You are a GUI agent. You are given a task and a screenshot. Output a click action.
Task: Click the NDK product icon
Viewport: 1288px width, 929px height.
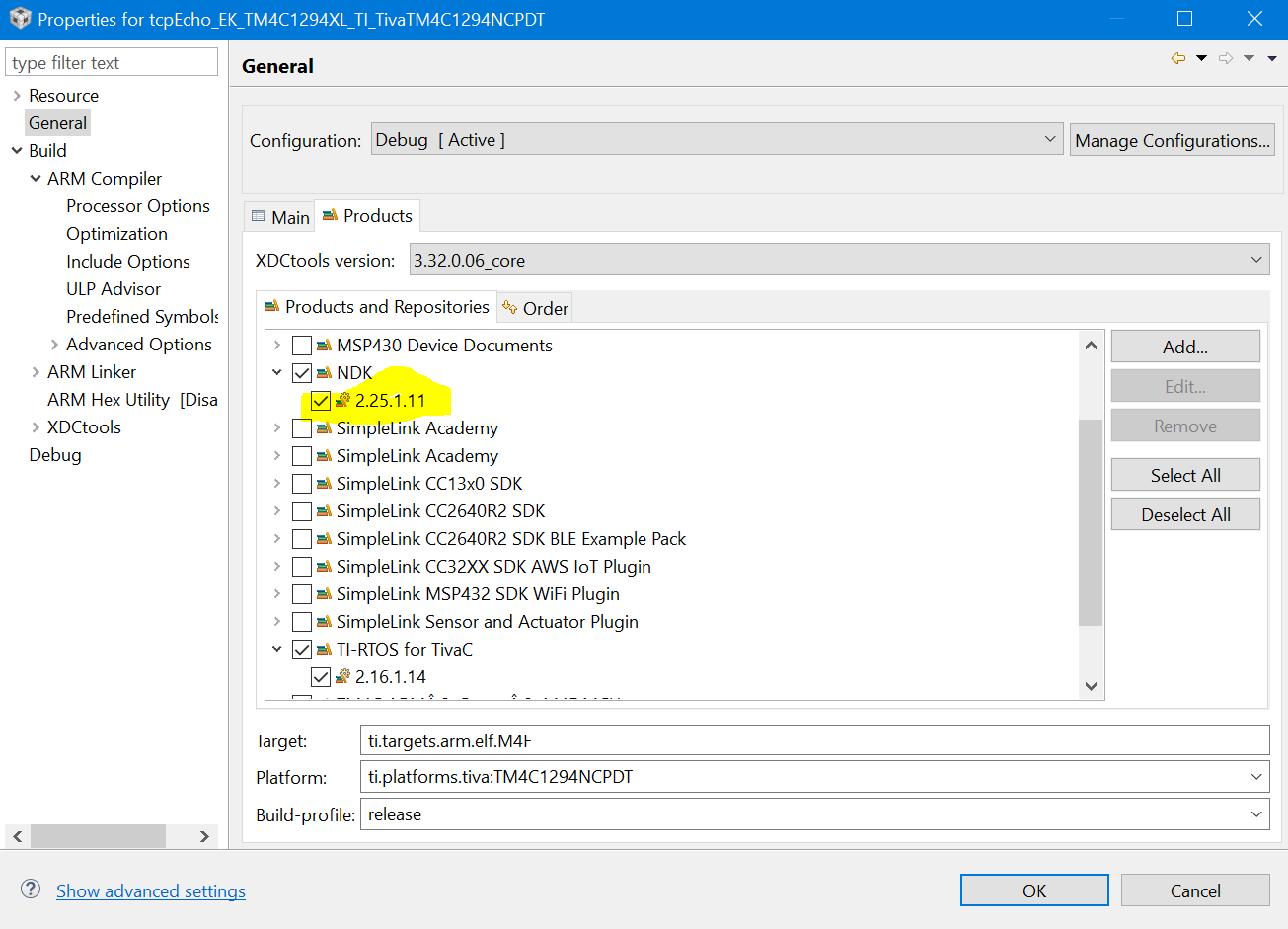(x=324, y=373)
